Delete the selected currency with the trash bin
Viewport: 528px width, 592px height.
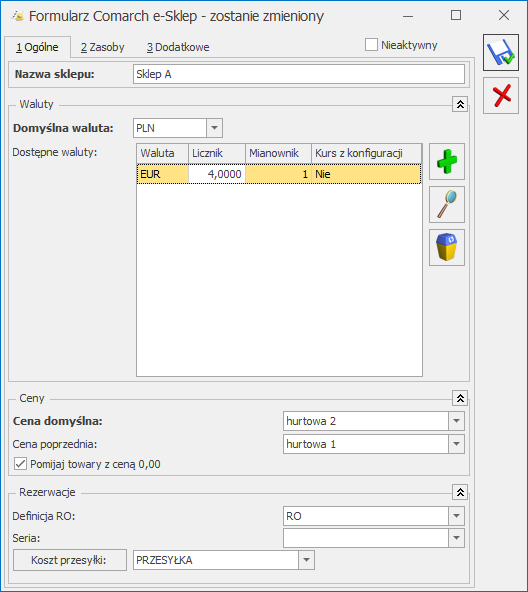click(x=447, y=247)
